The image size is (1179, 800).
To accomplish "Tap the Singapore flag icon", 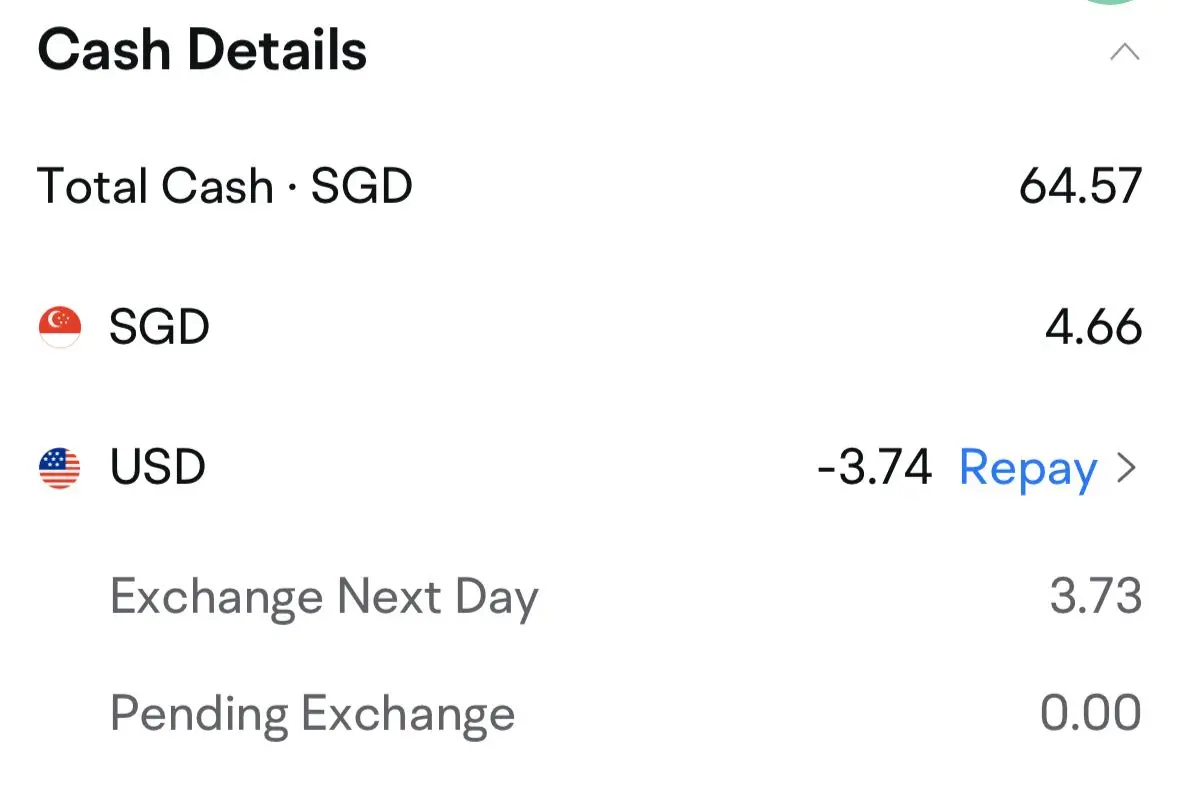I will [59, 327].
